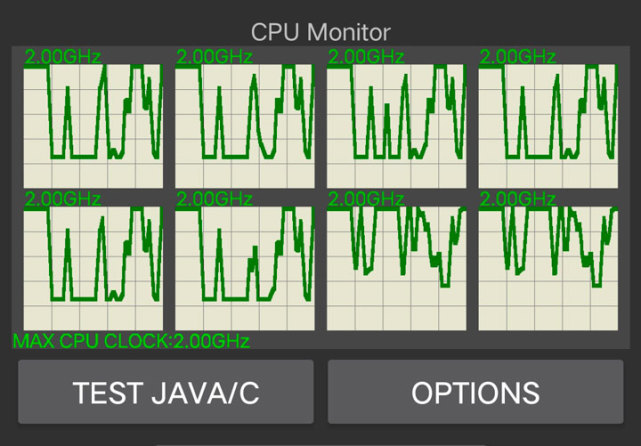Click the 2.00GHz label above the second bottom graph
The height and width of the screenshot is (446, 641).
click(215, 198)
